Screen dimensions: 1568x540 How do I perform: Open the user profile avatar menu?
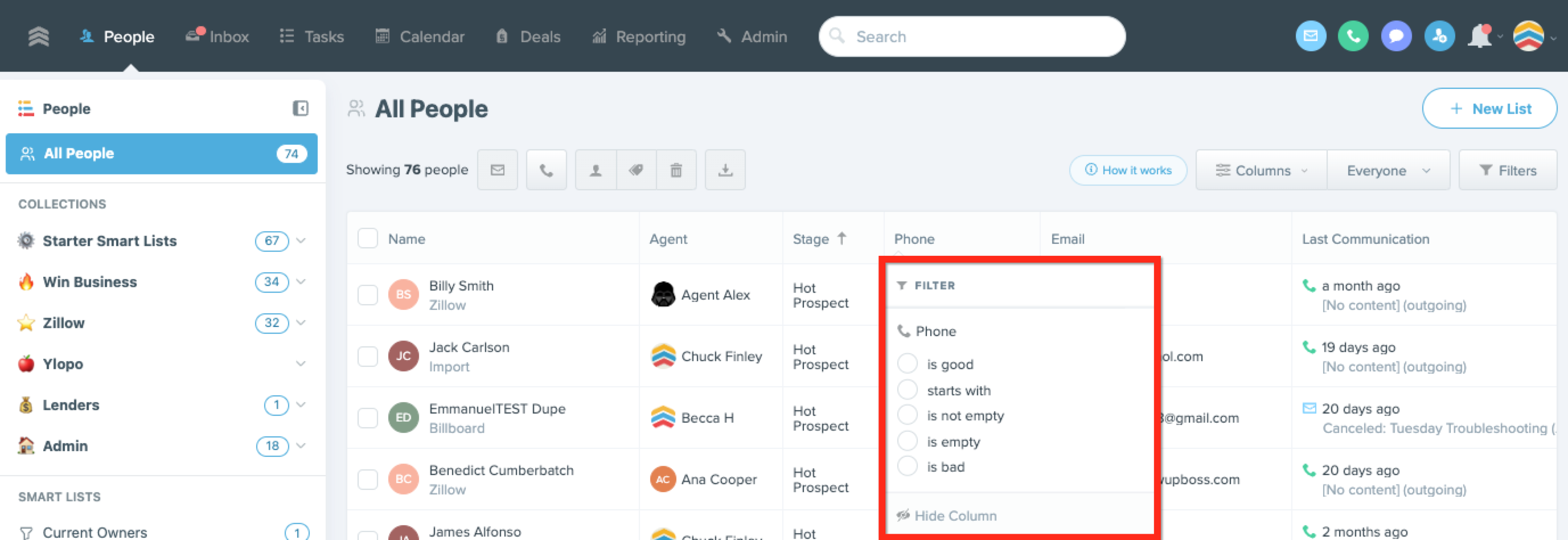click(x=1529, y=36)
